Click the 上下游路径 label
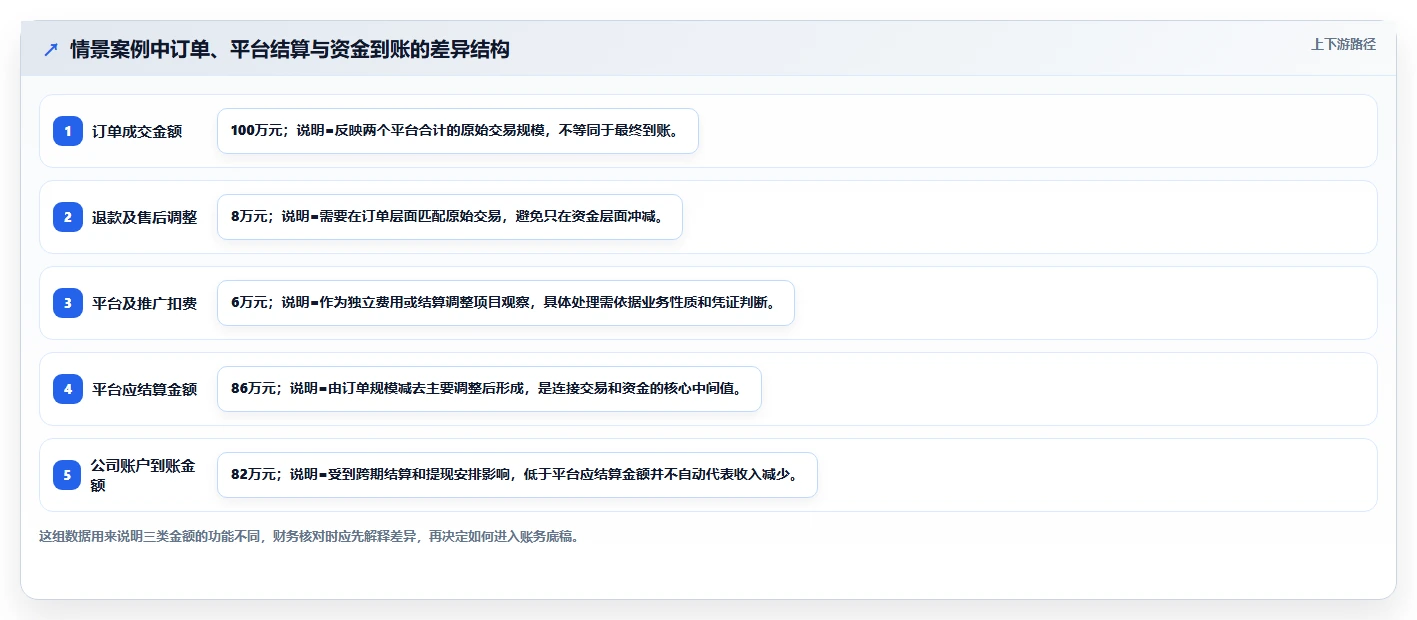The height and width of the screenshot is (620, 1417). point(1343,44)
